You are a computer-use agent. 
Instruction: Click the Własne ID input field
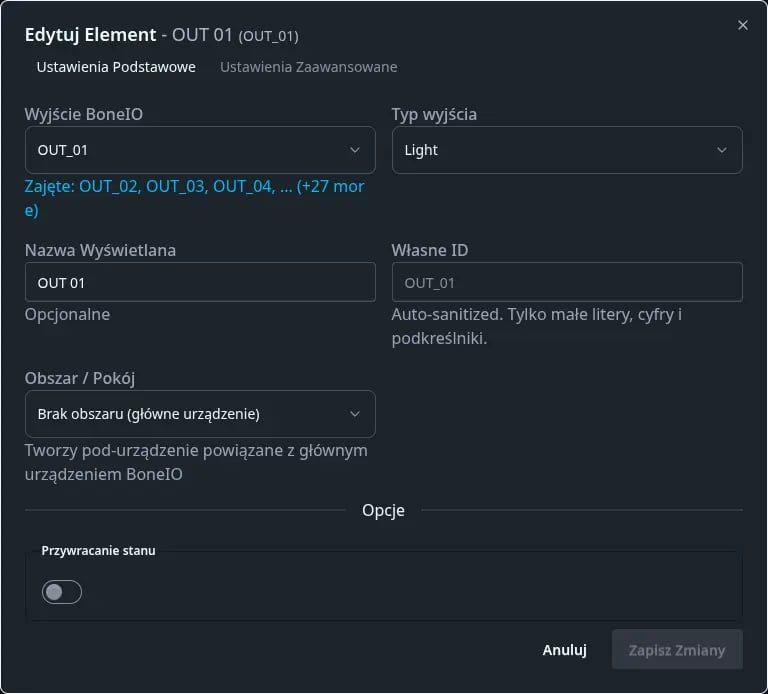566,283
